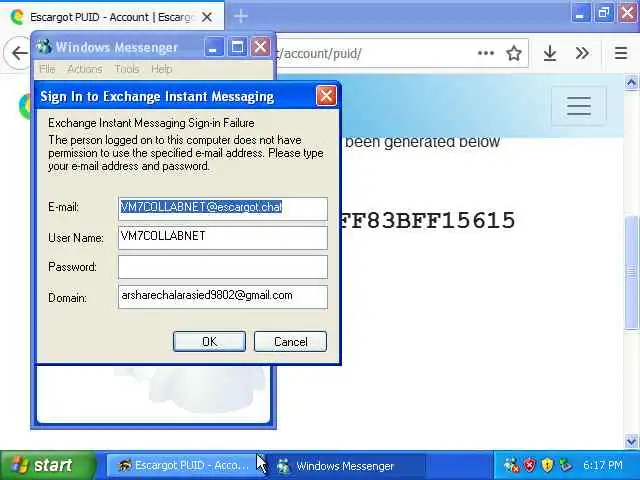Screen dimensions: 640x480
Task: Open the page actions three-dots menu
Action: (486, 53)
